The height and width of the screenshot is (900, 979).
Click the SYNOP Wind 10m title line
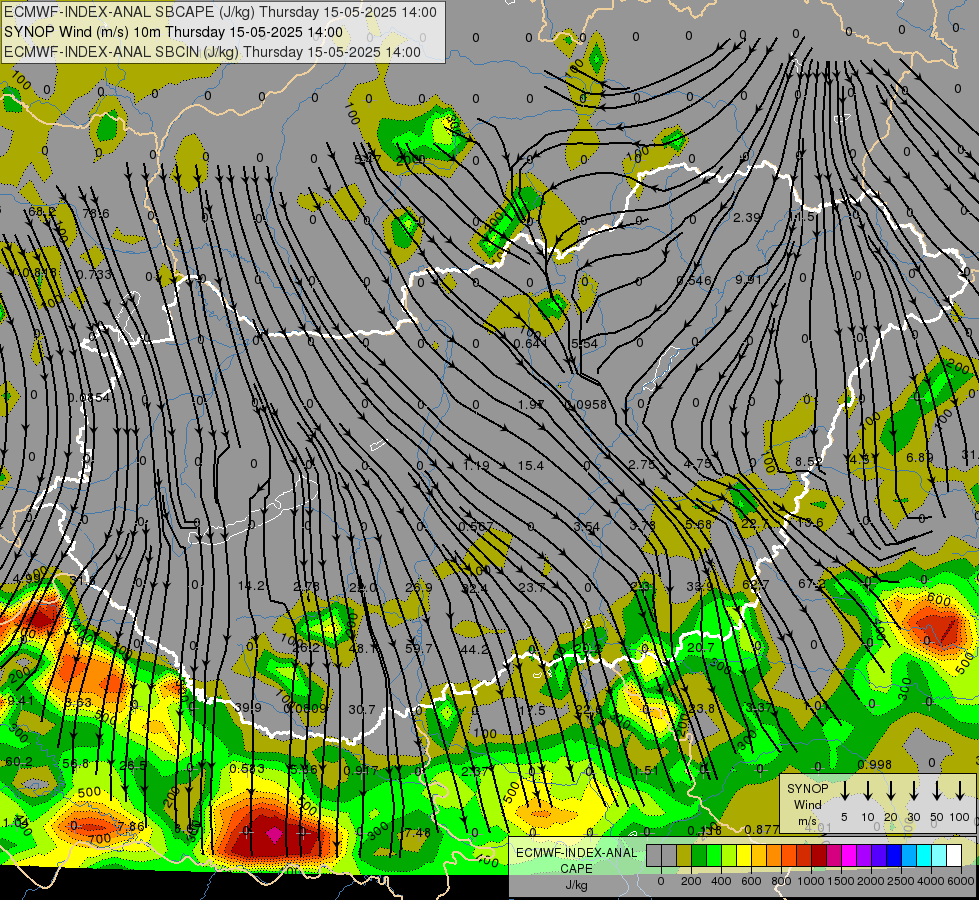pos(173,32)
